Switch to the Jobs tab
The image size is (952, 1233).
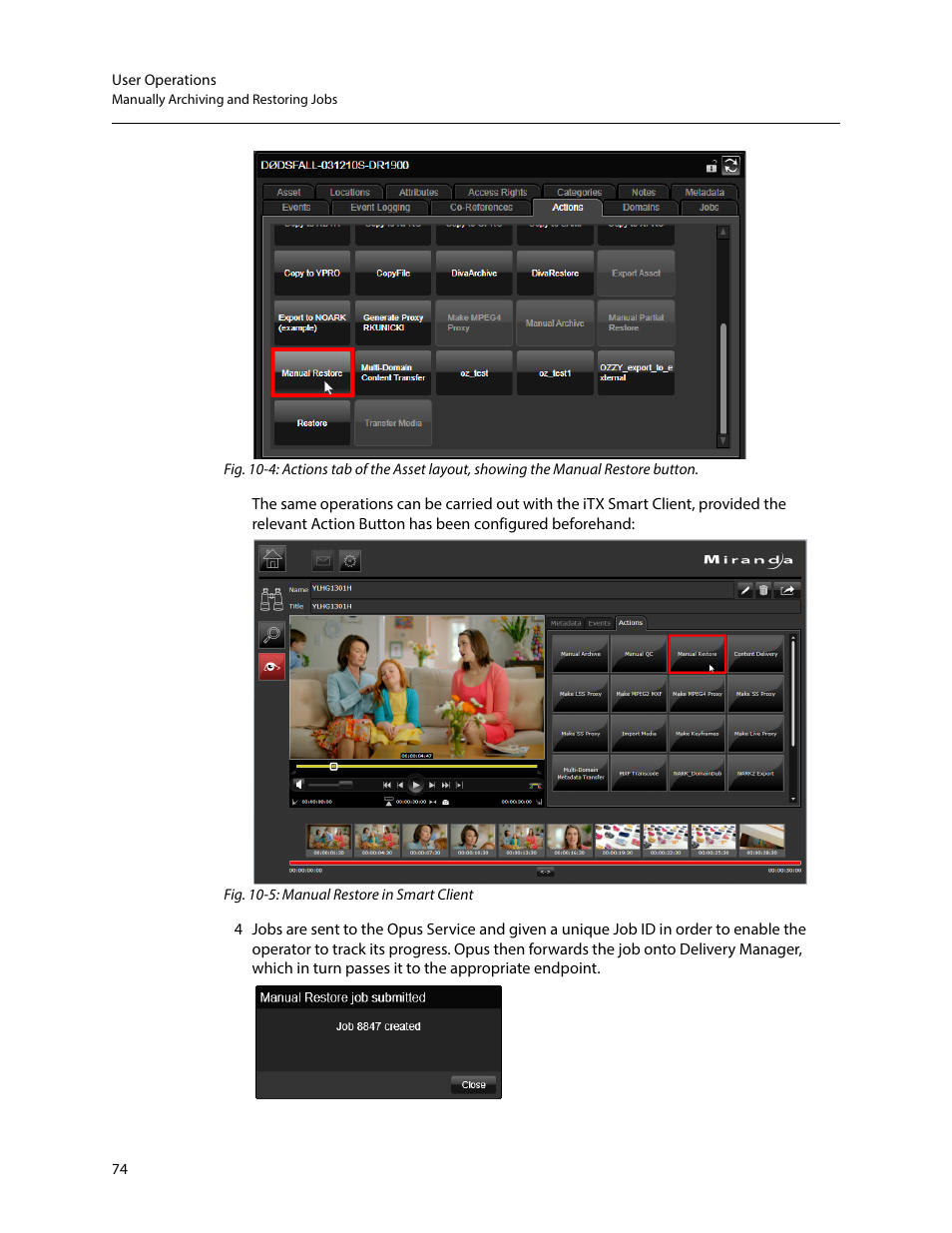pyautogui.click(x=709, y=208)
